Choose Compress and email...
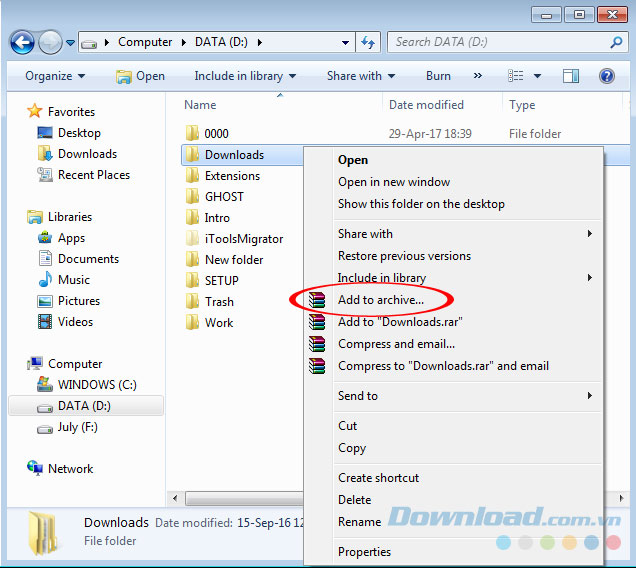 [x=453, y=344]
